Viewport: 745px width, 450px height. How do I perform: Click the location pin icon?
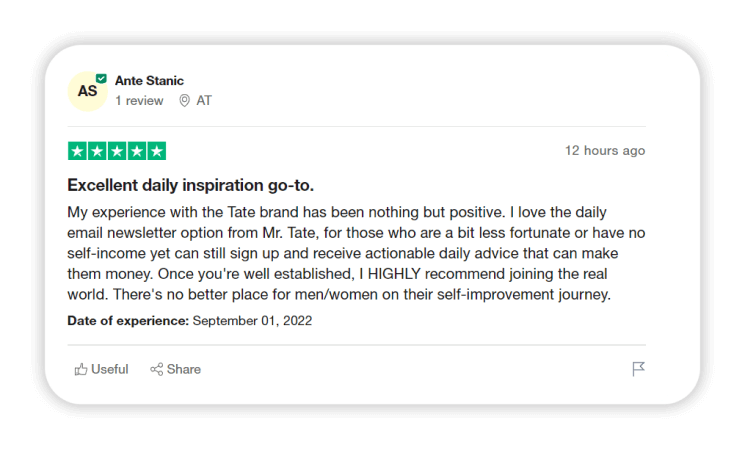pyautogui.click(x=184, y=101)
